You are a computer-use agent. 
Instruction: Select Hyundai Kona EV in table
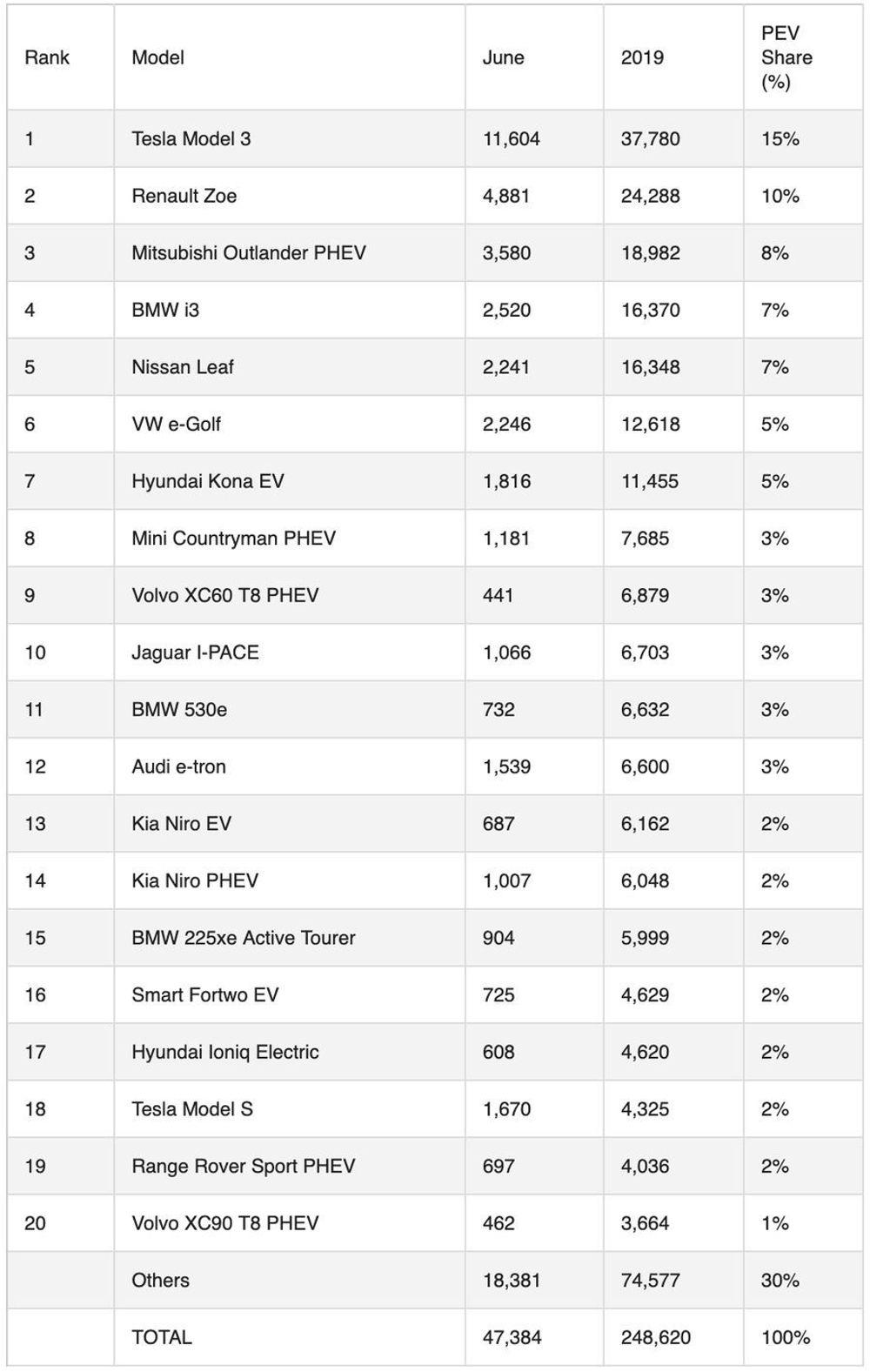tap(208, 481)
